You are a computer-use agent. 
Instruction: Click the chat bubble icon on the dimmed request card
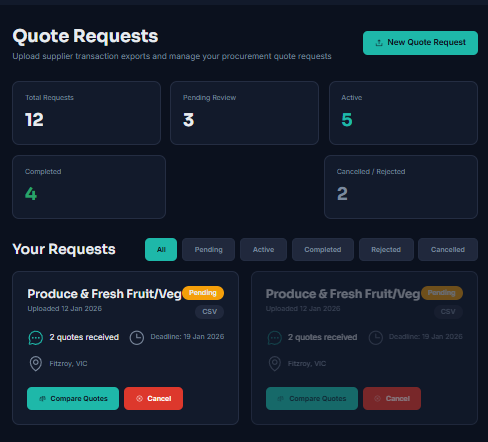coord(274,338)
